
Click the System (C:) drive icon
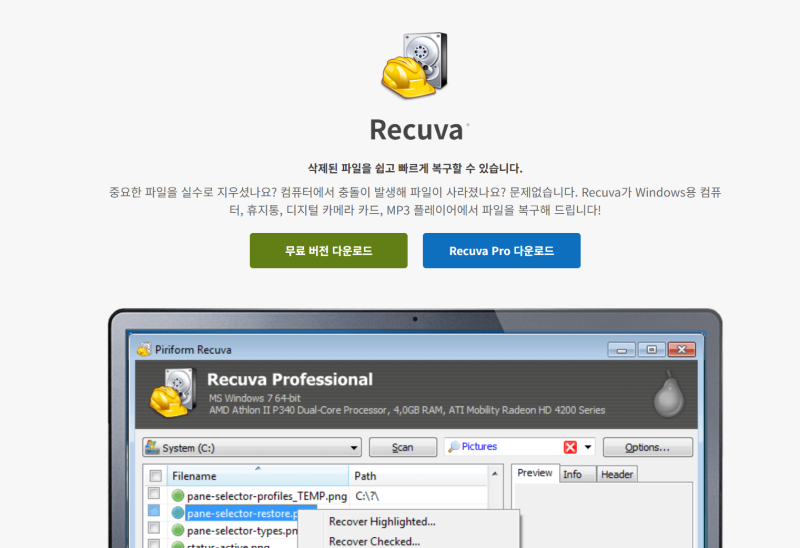pos(152,447)
